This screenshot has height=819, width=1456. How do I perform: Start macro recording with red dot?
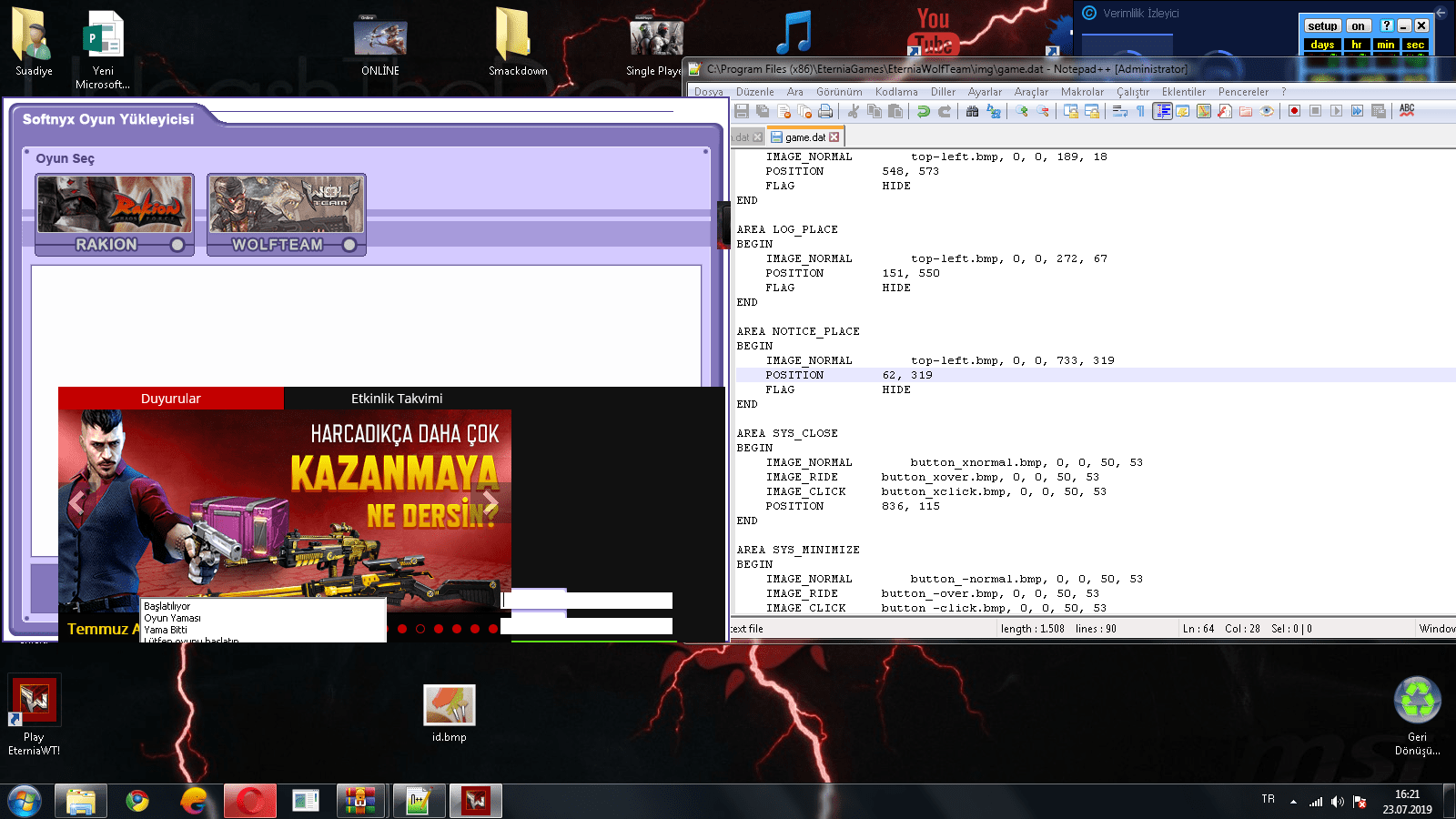pyautogui.click(x=1294, y=111)
